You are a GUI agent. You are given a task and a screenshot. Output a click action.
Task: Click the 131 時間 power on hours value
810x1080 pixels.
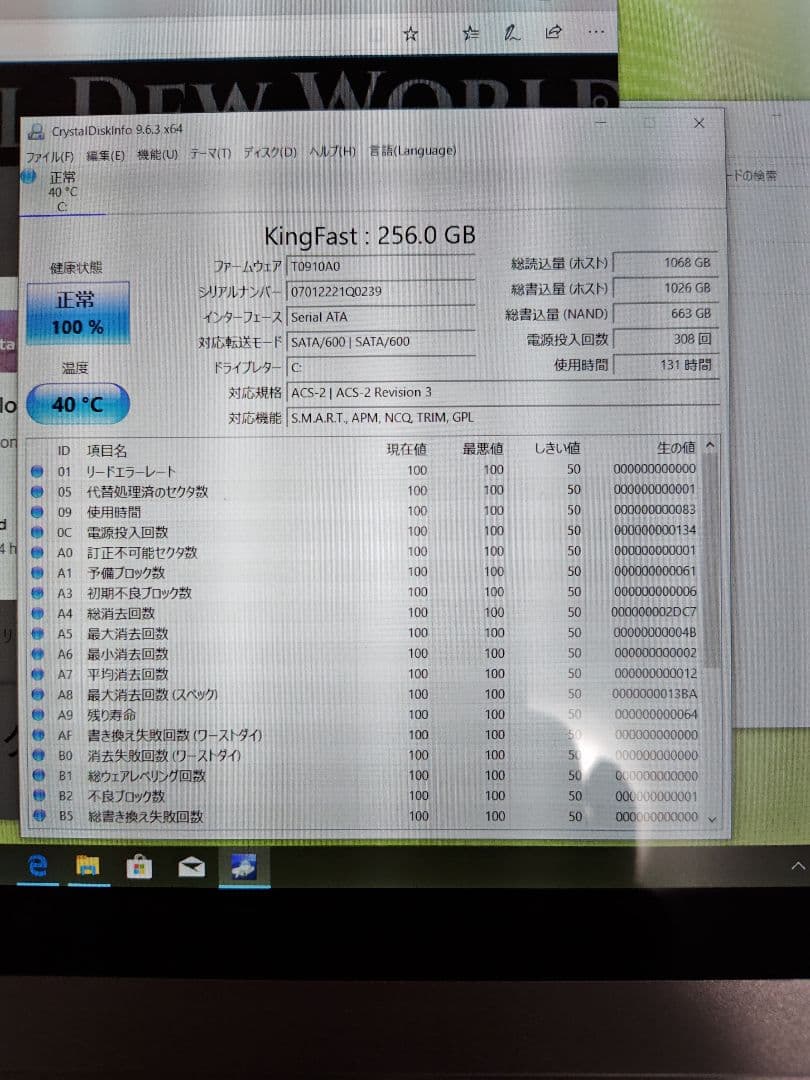click(x=665, y=364)
